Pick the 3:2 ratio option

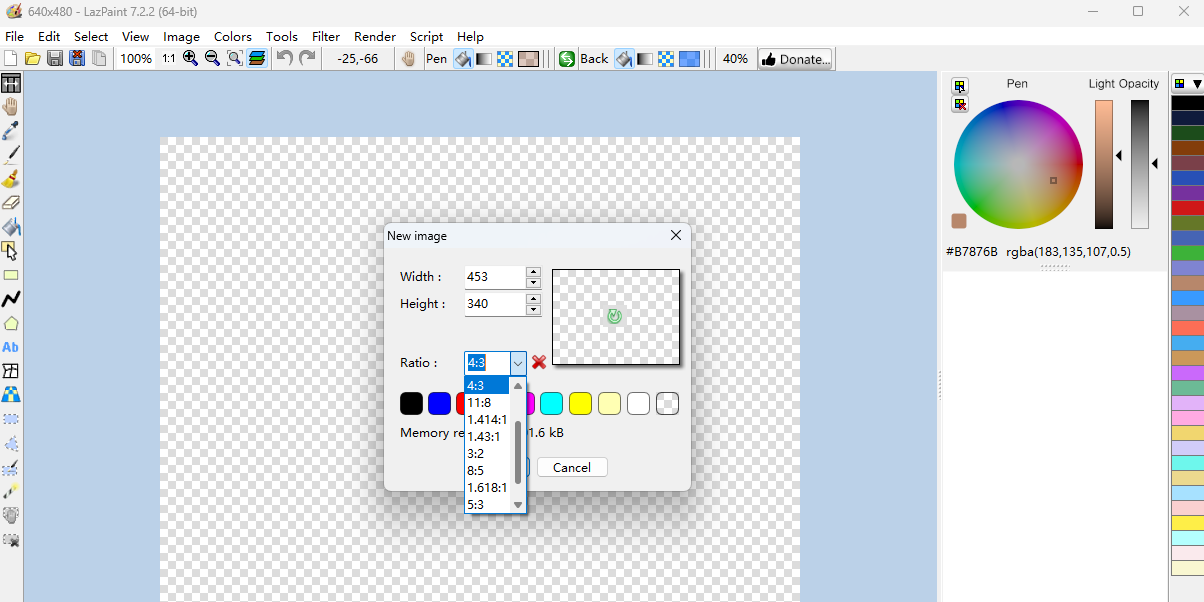click(x=476, y=453)
